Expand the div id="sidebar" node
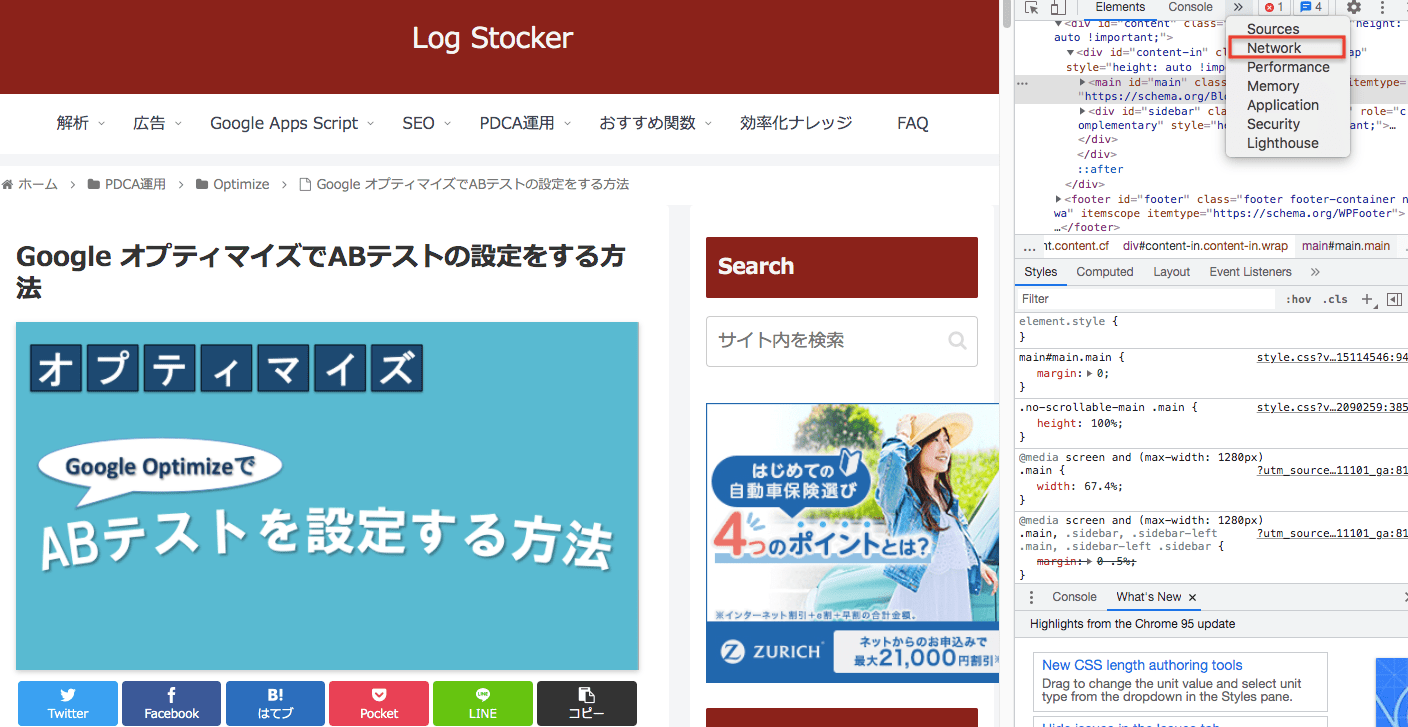Screen dimensions: 1408x727 click(1083, 111)
